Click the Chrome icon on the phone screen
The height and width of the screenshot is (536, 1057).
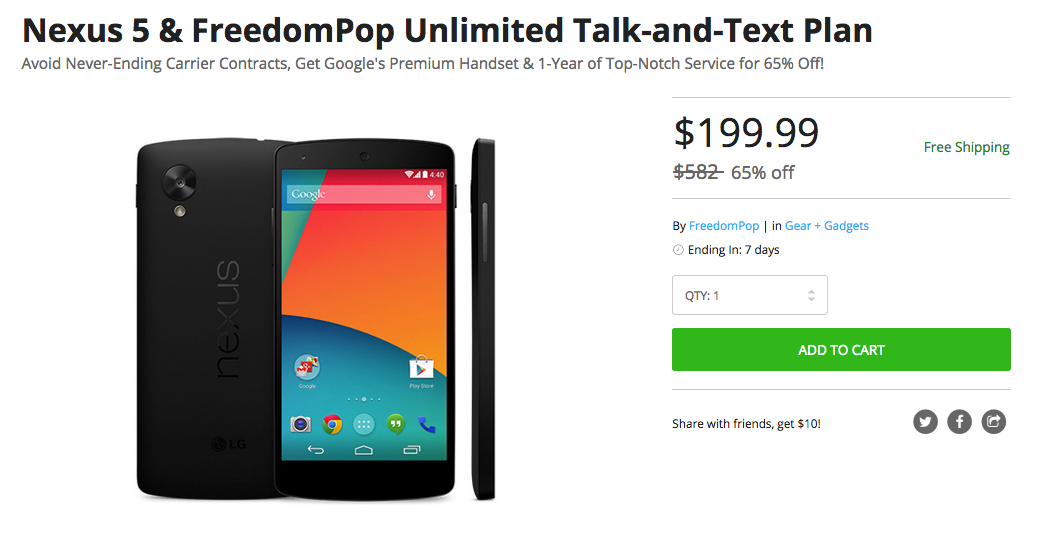(332, 424)
